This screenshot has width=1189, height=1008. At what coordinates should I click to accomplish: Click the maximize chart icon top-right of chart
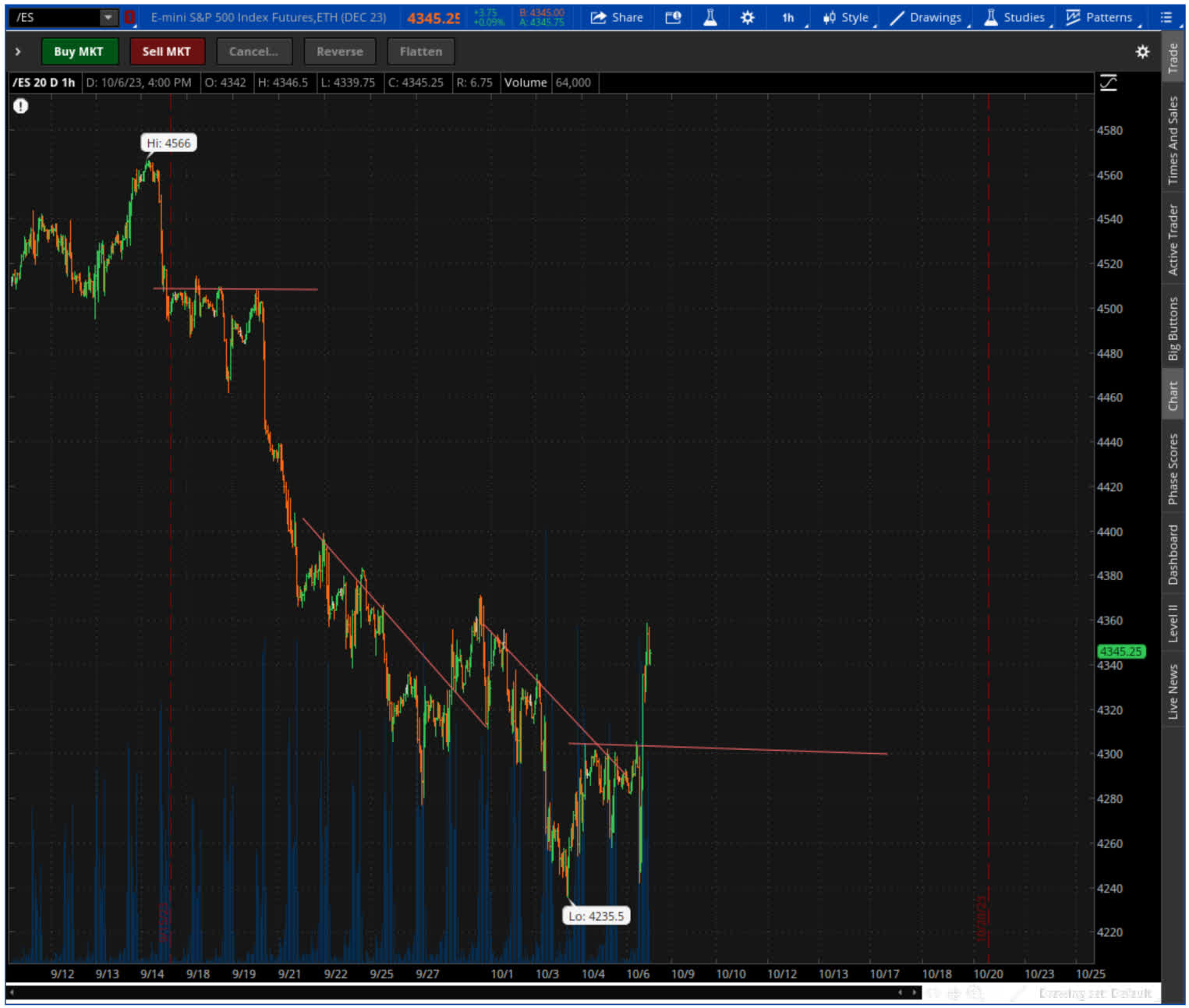tap(1109, 82)
